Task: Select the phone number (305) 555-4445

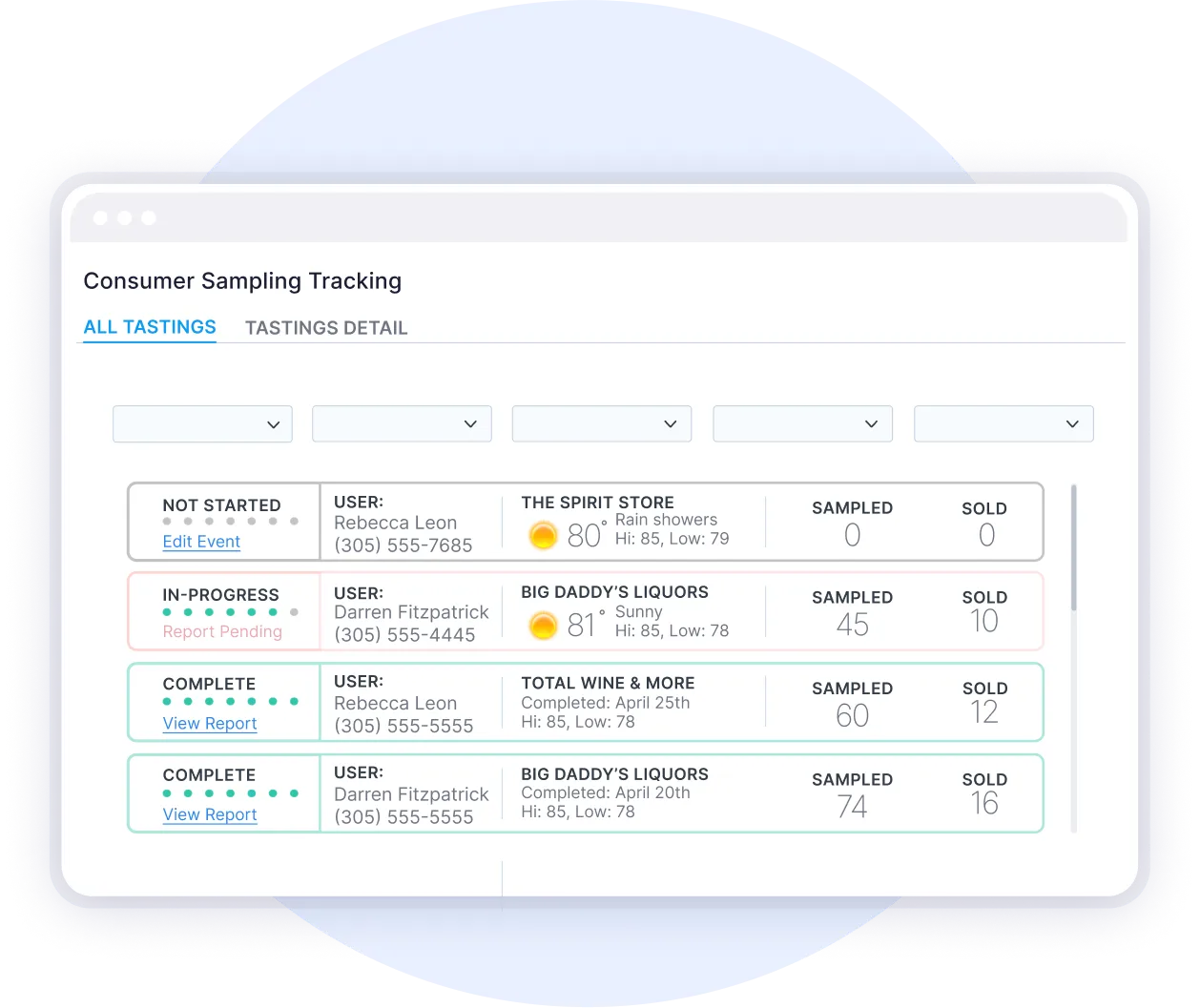Action: (404, 636)
